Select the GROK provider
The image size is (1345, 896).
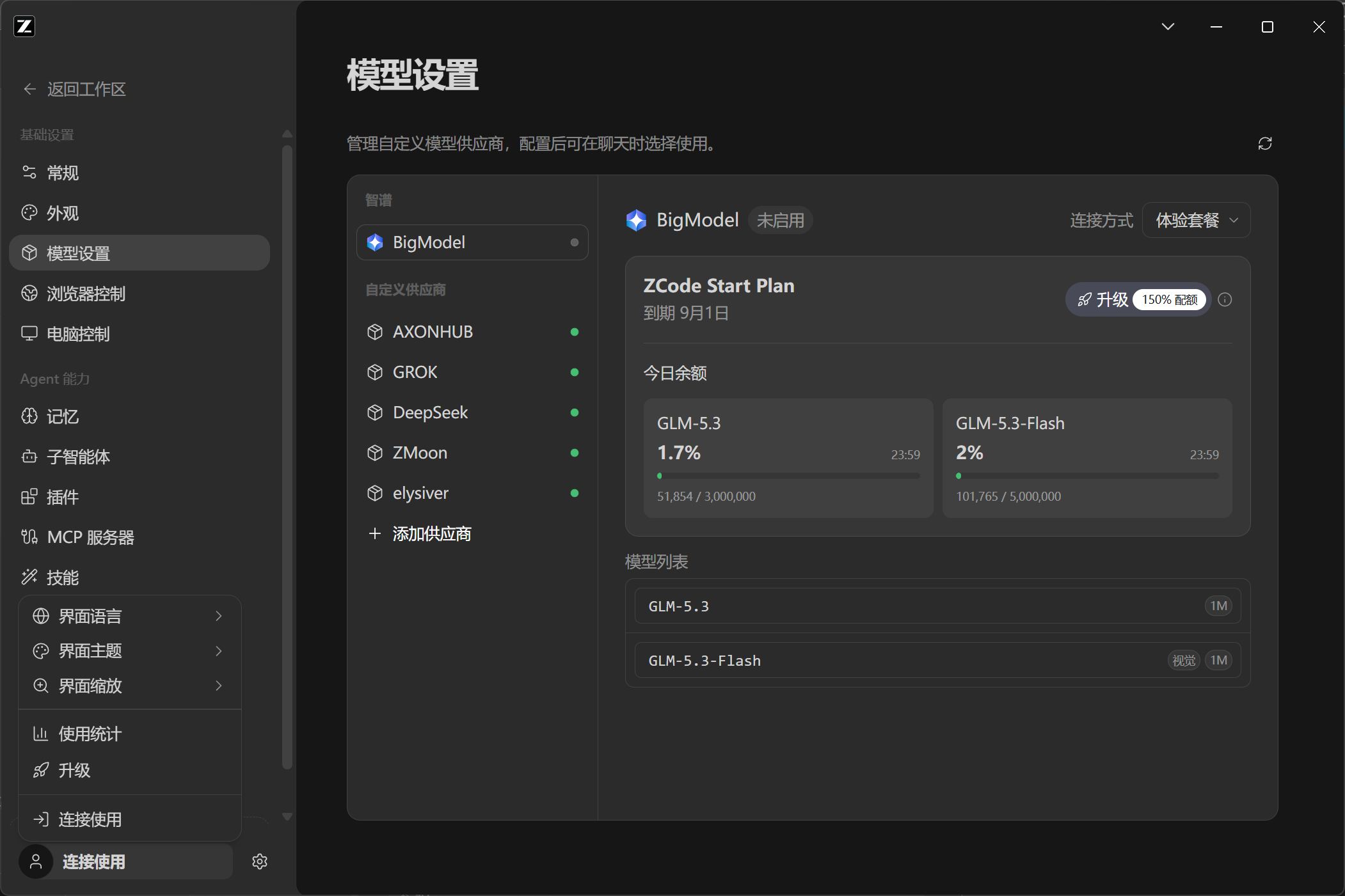[x=472, y=372]
